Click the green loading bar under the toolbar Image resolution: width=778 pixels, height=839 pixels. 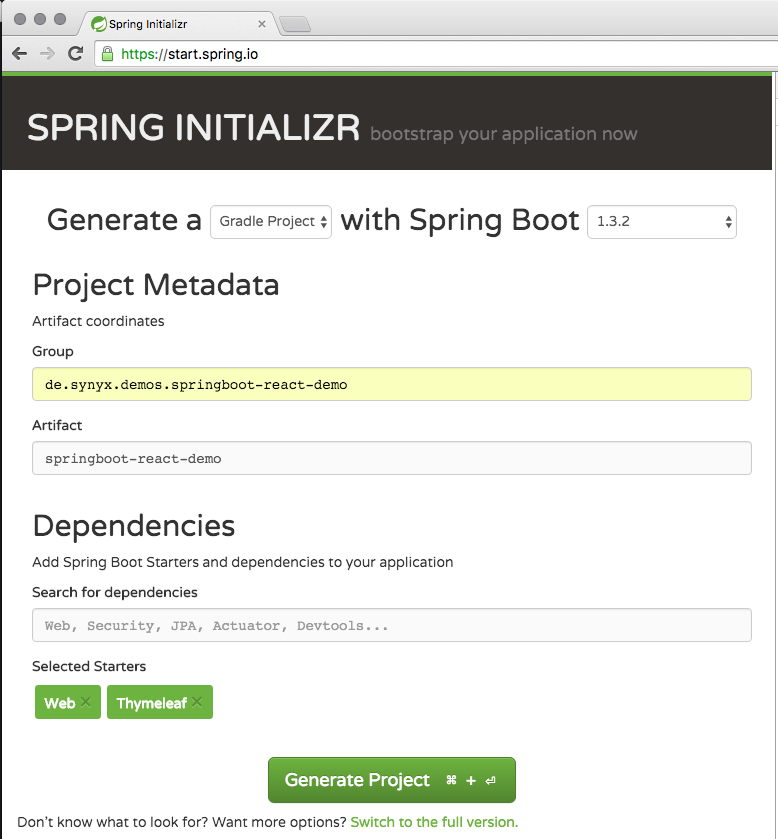coord(389,74)
